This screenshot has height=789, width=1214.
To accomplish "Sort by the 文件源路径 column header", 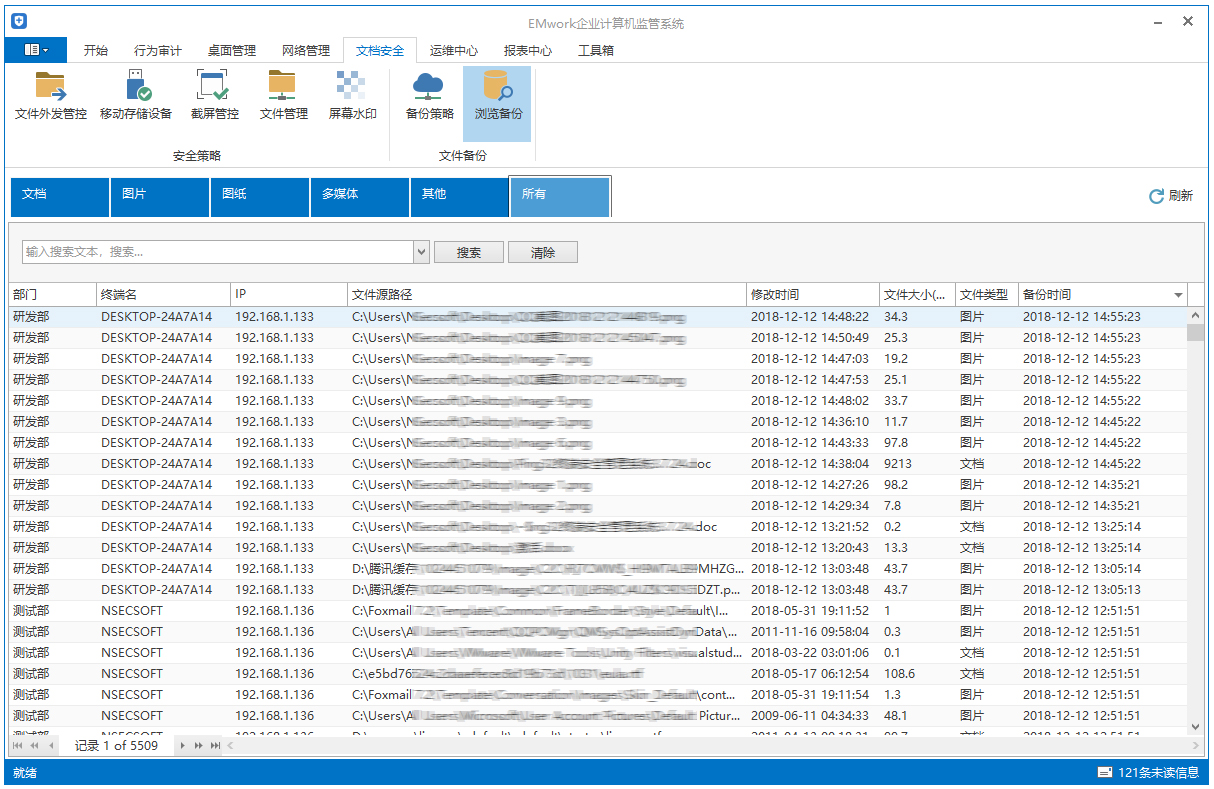I will click(x=546, y=295).
